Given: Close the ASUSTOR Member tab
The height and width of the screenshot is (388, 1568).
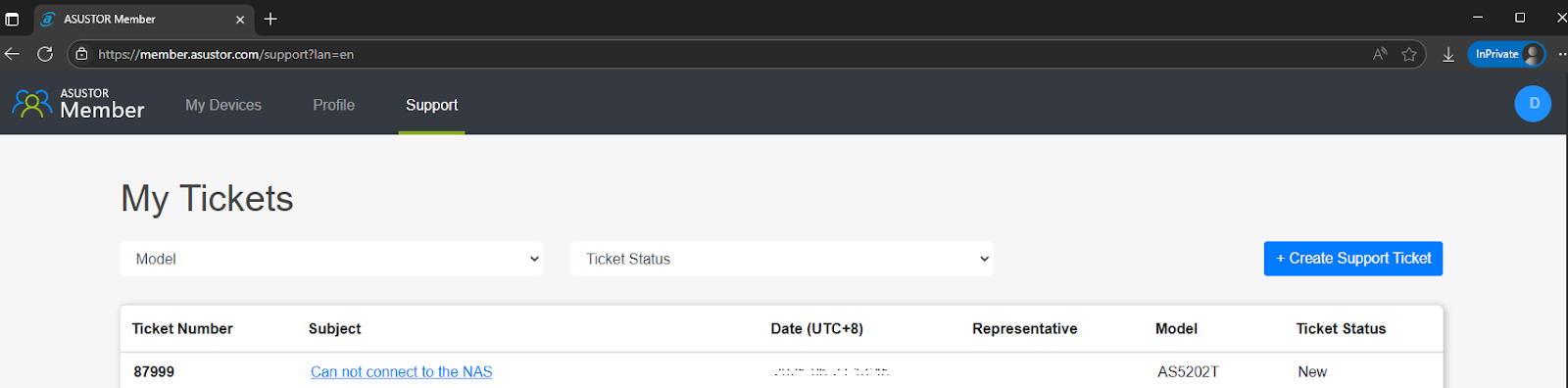Looking at the screenshot, I should tap(240, 19).
